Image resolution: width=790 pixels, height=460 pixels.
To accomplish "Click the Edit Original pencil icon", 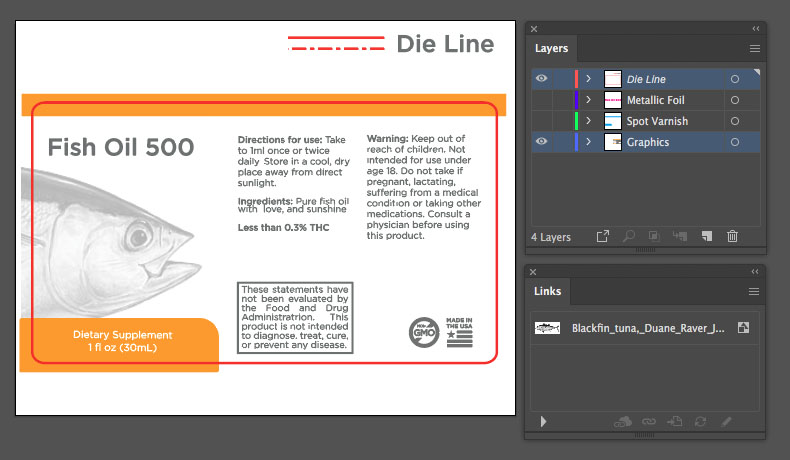I will click(726, 421).
